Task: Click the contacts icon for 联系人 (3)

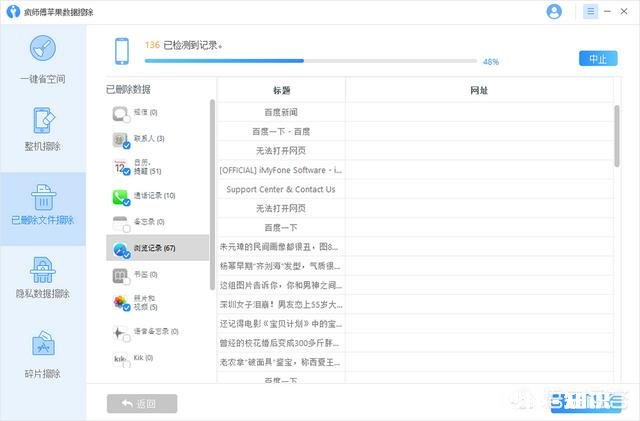Action: click(120, 140)
